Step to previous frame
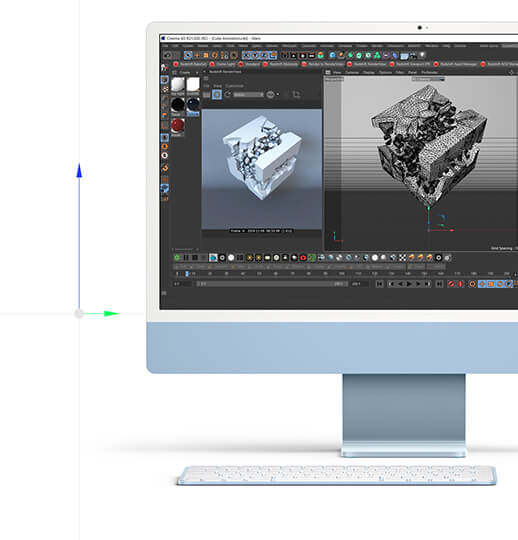This screenshot has height=540, width=518. pyautogui.click(x=400, y=284)
